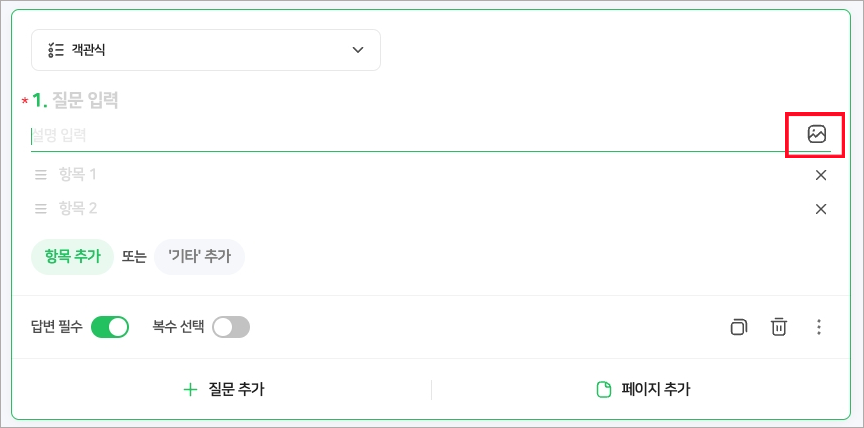Click 질문 추가 at the bottom

tap(223, 390)
